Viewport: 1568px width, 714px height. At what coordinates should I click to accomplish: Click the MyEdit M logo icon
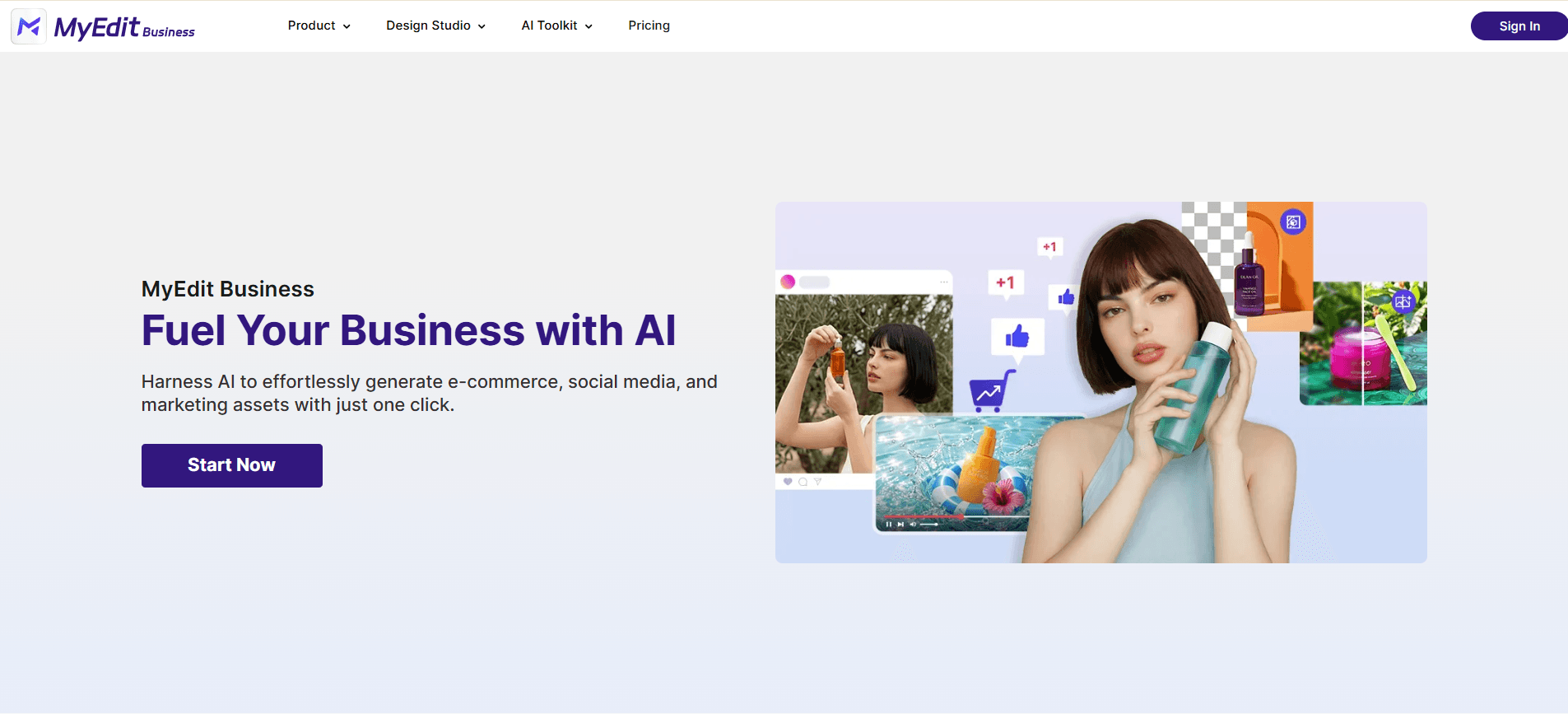point(29,26)
